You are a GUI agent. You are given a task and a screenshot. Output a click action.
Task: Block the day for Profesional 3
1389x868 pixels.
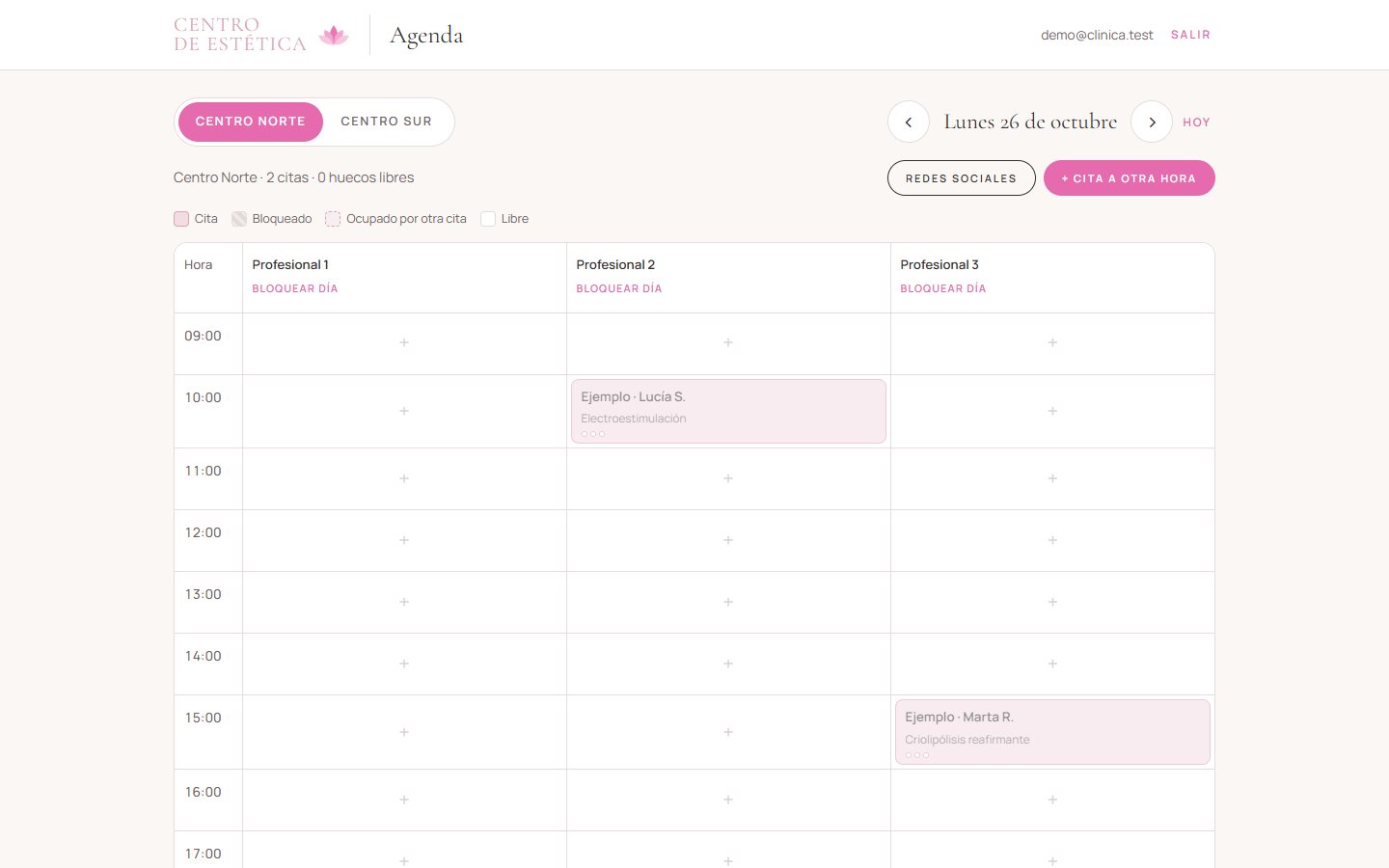point(943,288)
